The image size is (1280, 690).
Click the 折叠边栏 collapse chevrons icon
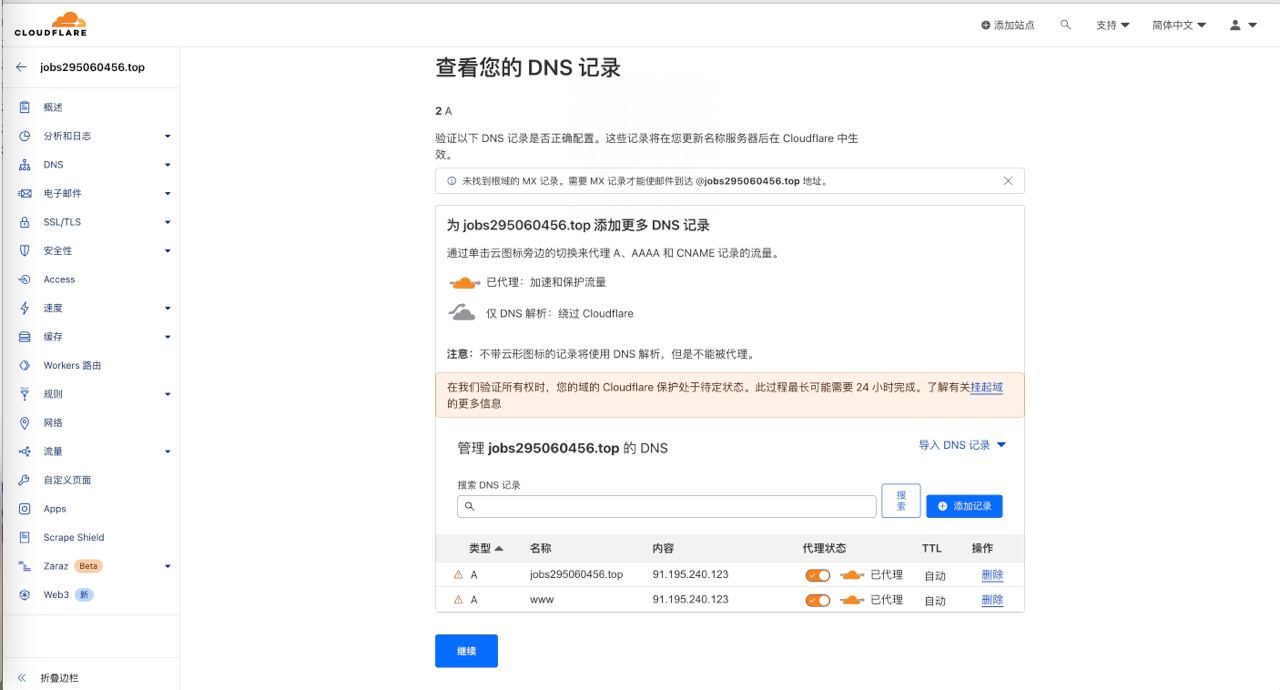pos(22,678)
